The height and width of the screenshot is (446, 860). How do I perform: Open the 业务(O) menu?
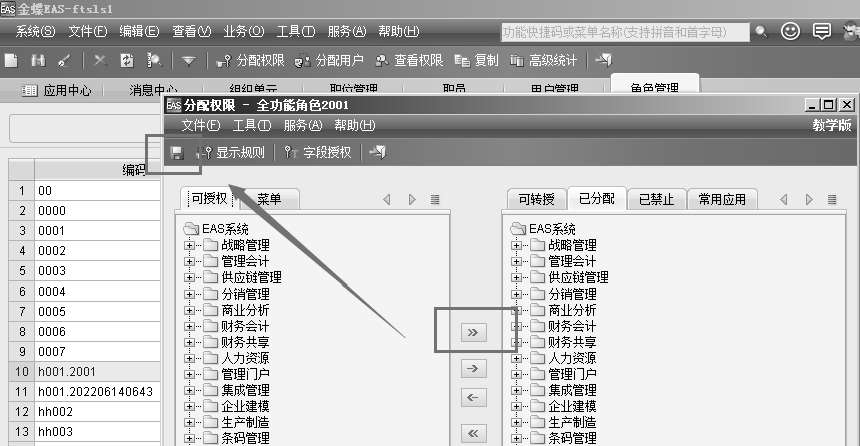coord(244,32)
